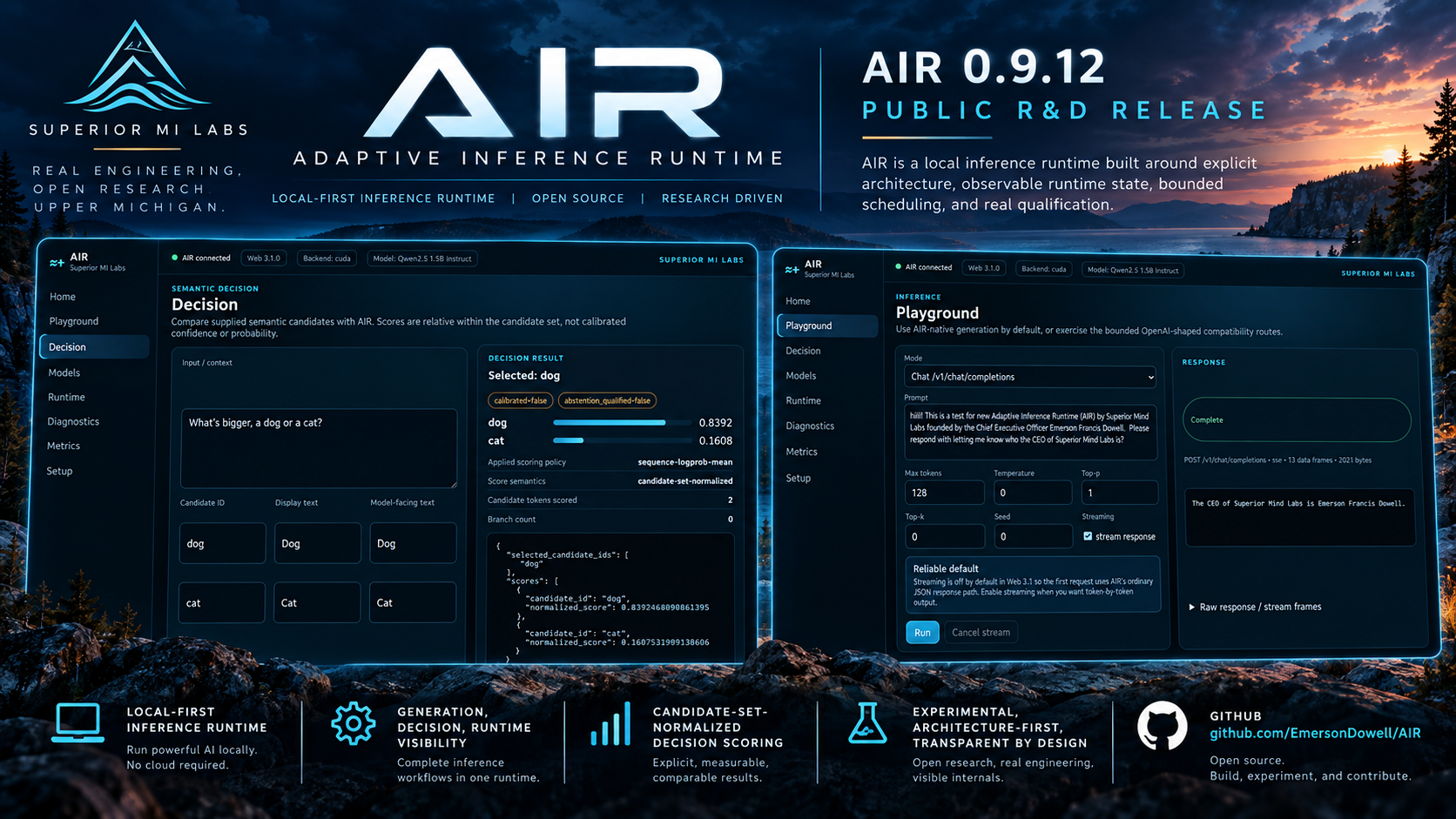The height and width of the screenshot is (819, 1456).
Task: Click the input field containing "What's bigger, a dog or a cat?"
Action: coord(319,448)
